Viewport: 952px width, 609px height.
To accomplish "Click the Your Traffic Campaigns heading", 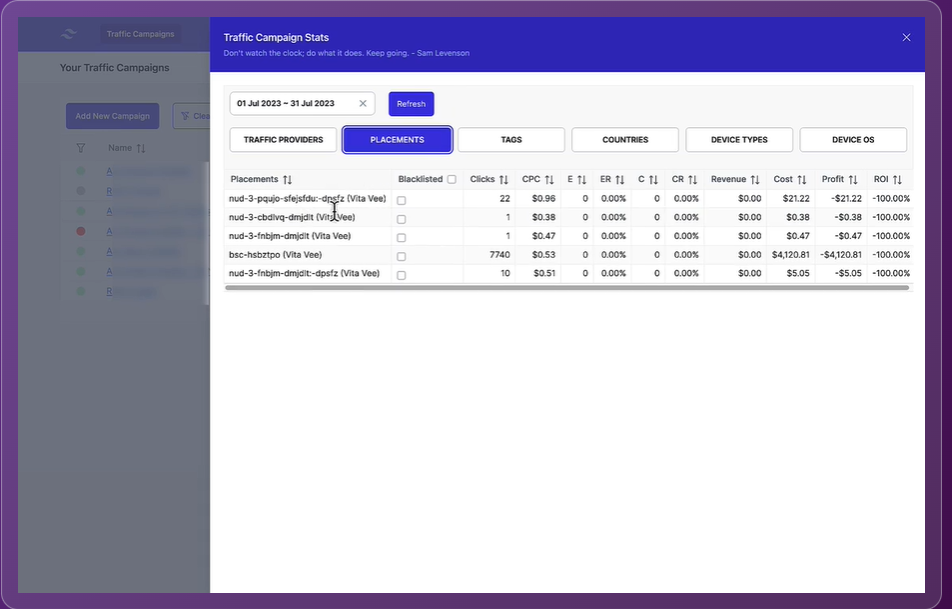I will [x=114, y=68].
